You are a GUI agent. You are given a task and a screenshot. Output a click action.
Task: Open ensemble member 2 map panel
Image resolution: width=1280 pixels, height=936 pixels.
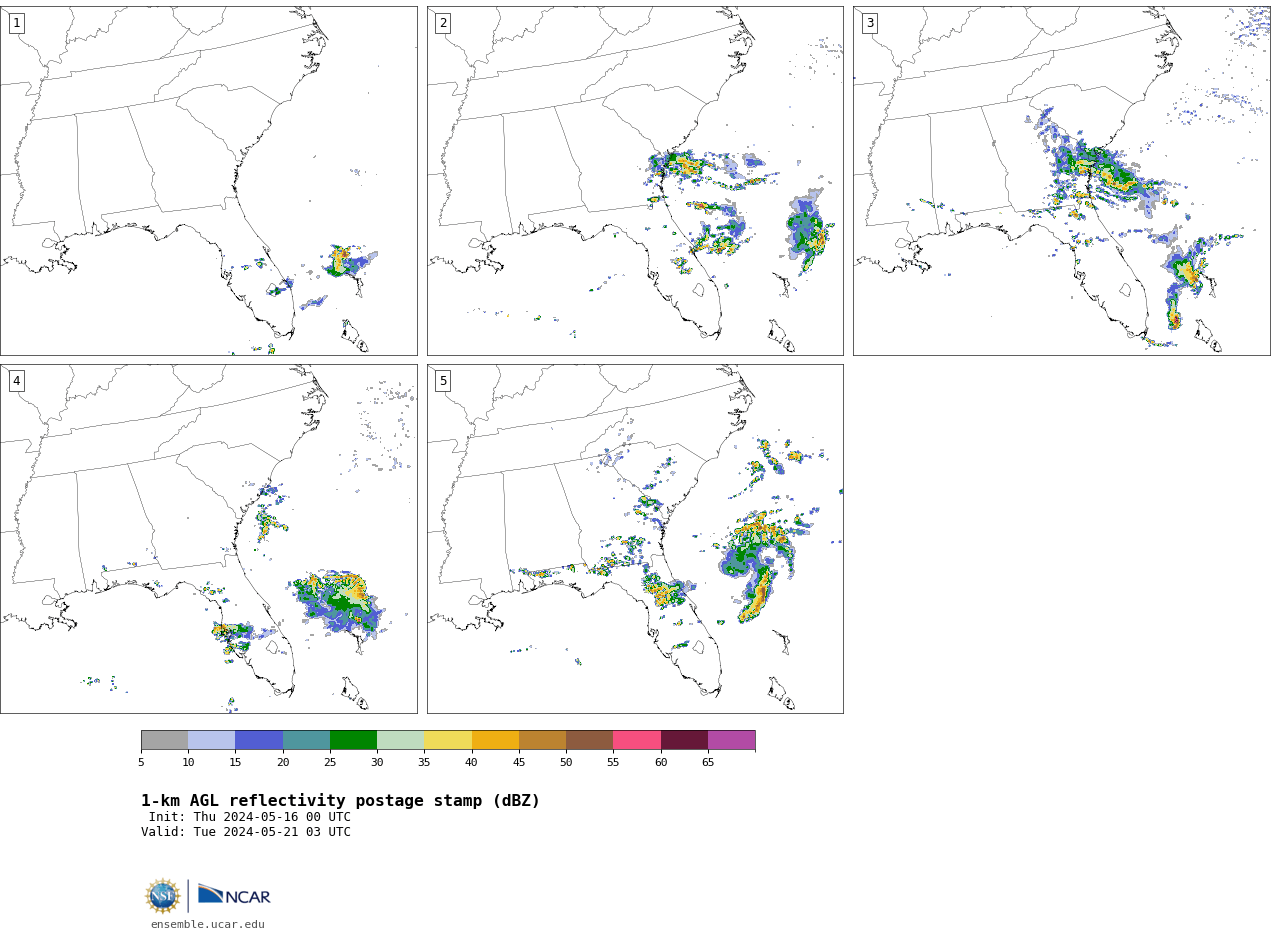click(x=635, y=181)
